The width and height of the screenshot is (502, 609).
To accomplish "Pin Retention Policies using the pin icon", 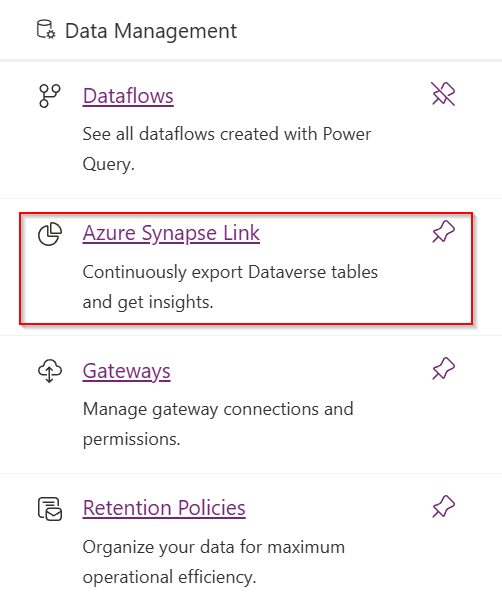I will [443, 506].
